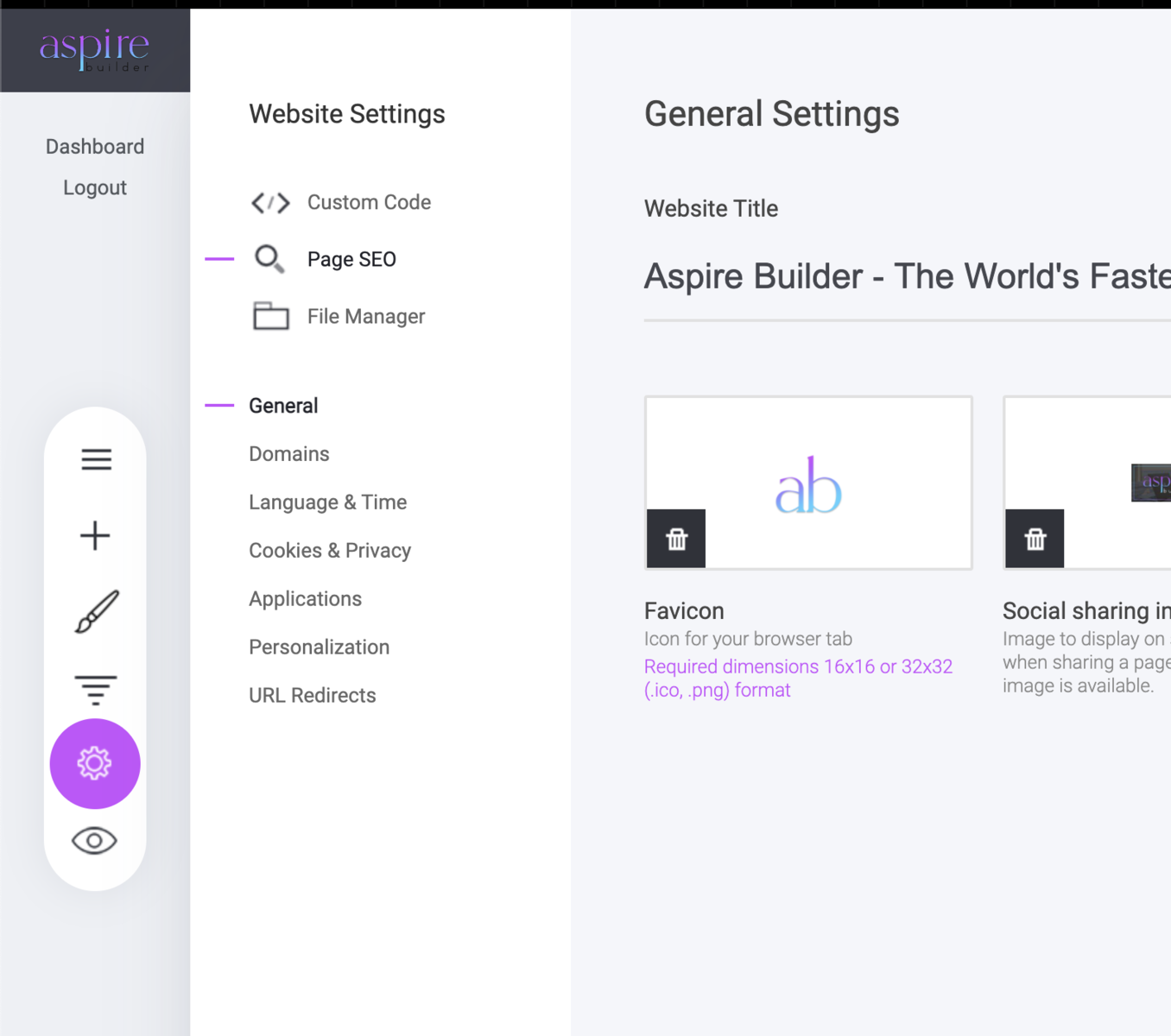Click the Page SEO magnifier icon

(x=269, y=259)
